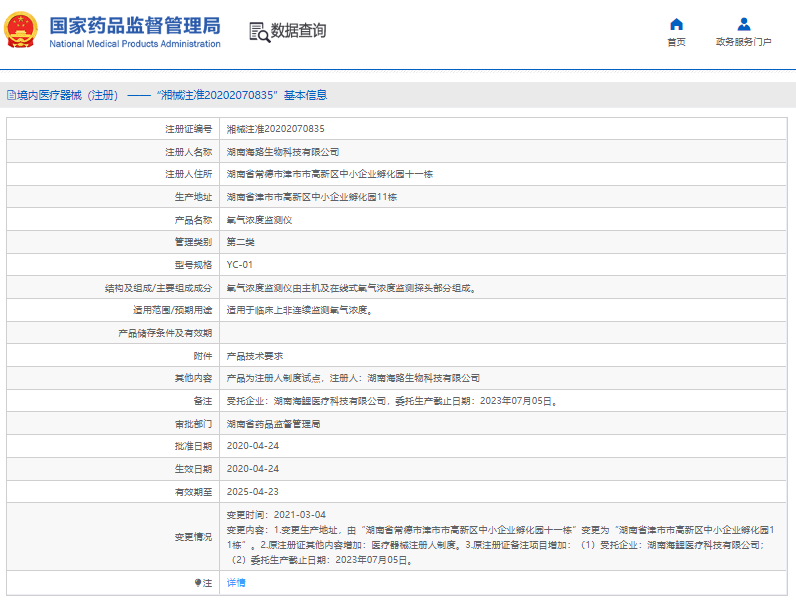Select registrant name 湖南海路生物科技有限公司
796x601 pixels.
(x=283, y=152)
